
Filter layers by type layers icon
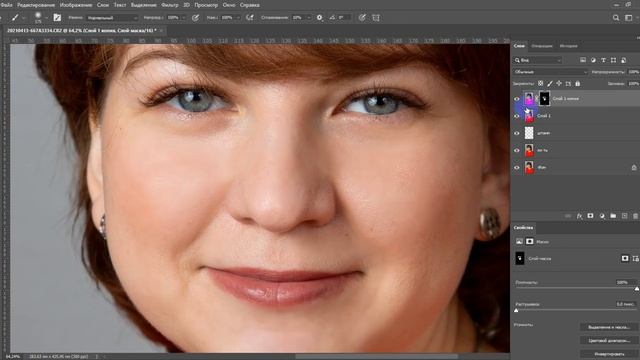point(603,60)
